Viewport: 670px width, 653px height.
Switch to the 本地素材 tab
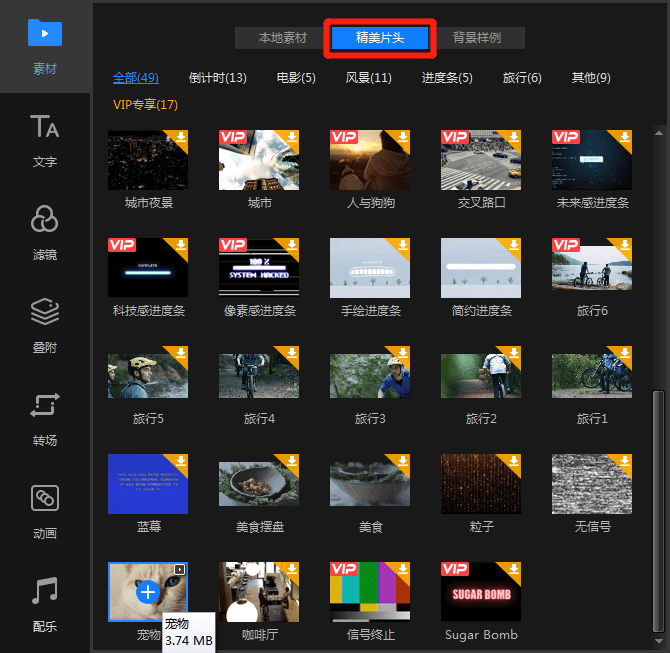[x=282, y=38]
